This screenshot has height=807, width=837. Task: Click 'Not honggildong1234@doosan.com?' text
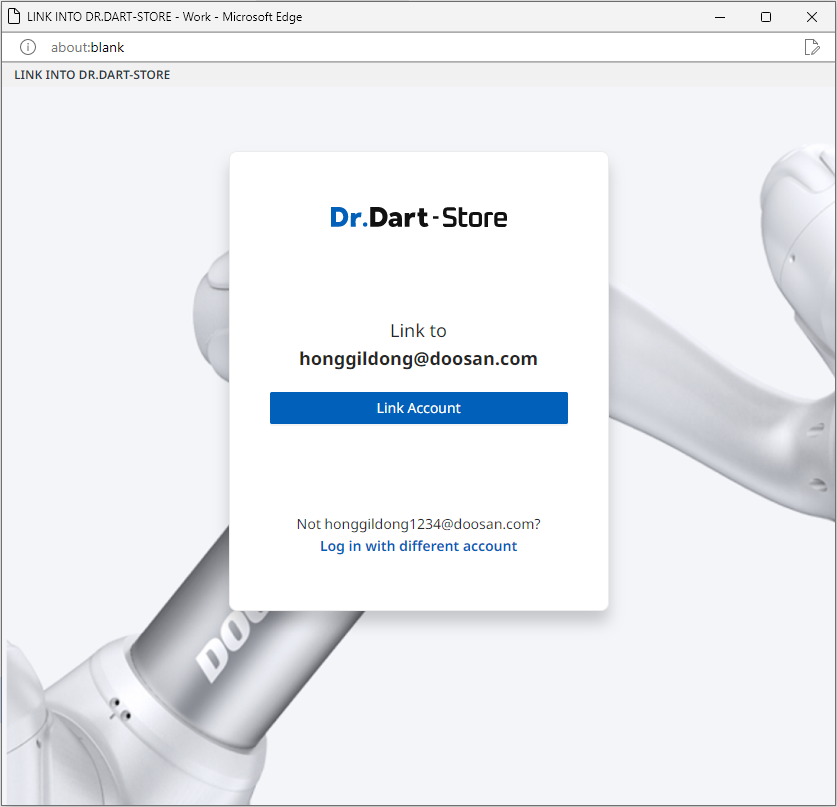(418, 524)
